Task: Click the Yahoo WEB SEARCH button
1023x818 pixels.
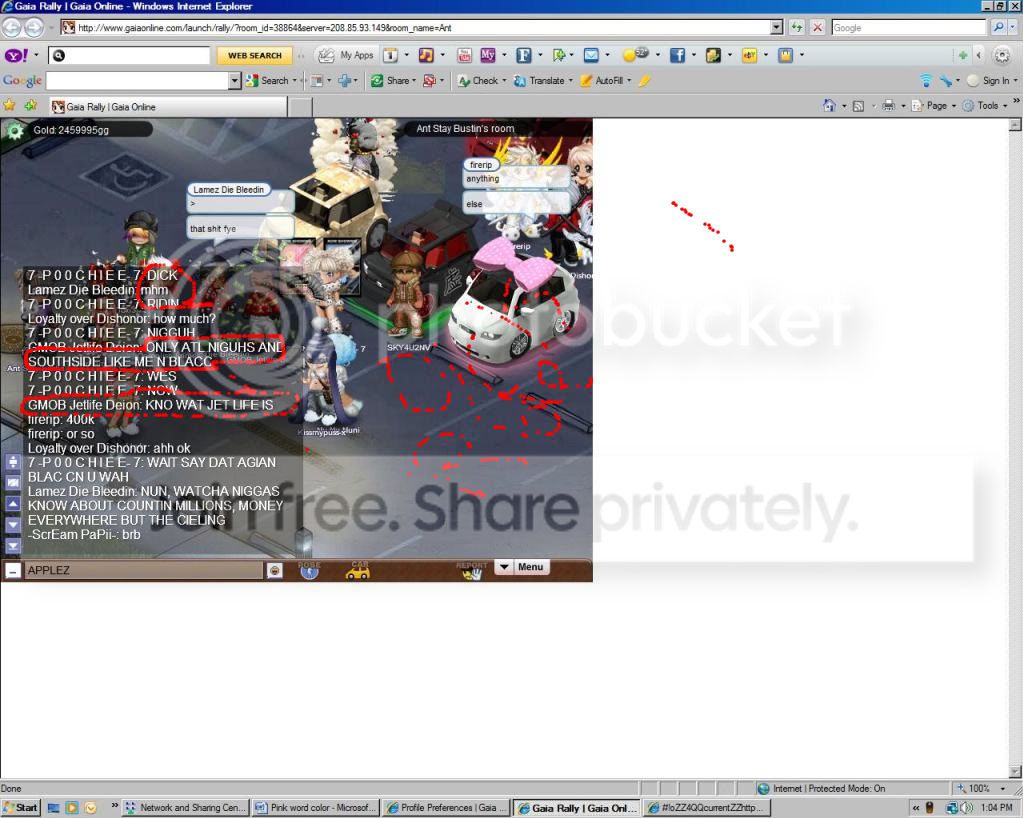Action: (x=254, y=55)
